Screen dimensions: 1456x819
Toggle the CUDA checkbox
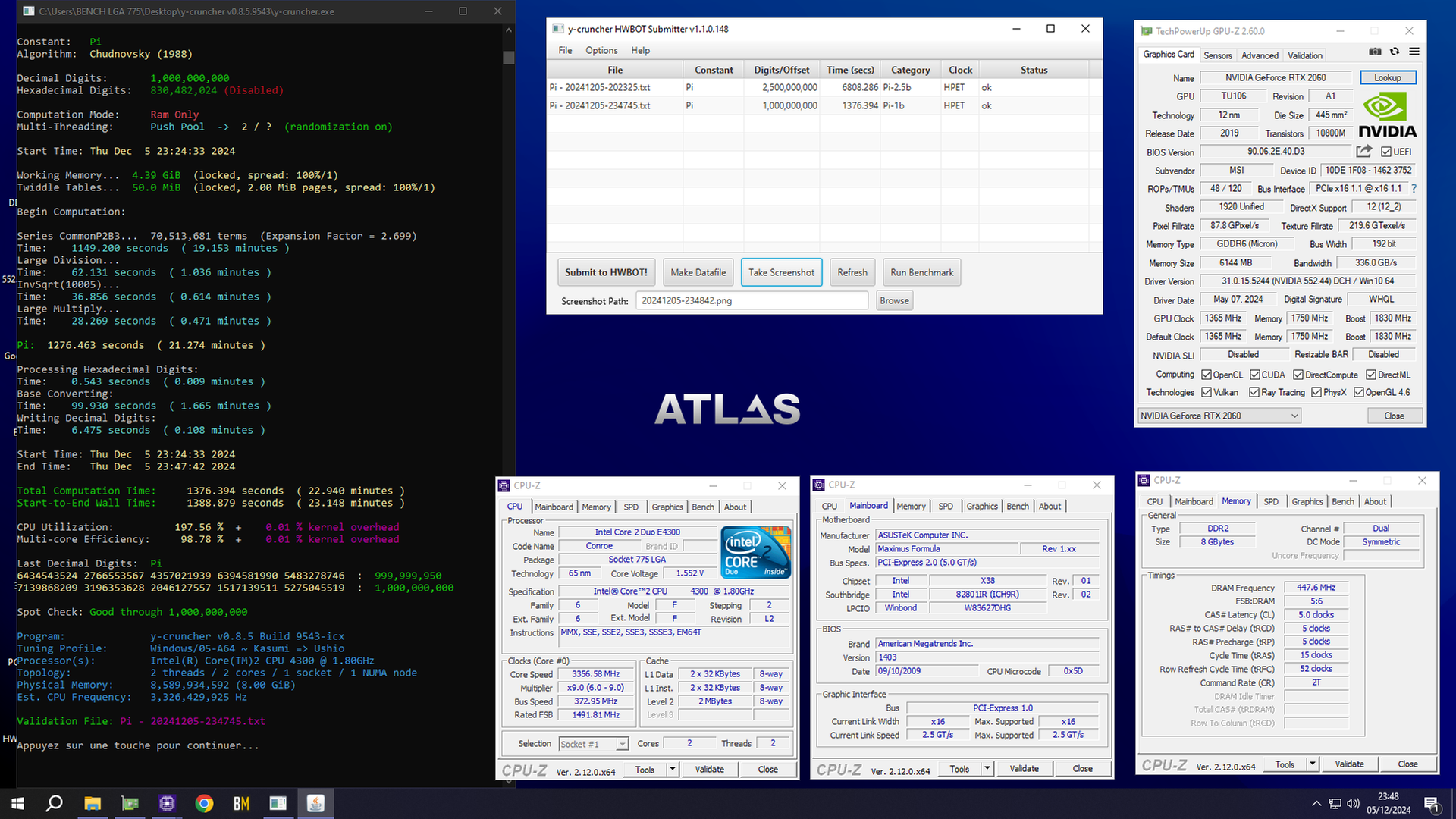[1255, 375]
